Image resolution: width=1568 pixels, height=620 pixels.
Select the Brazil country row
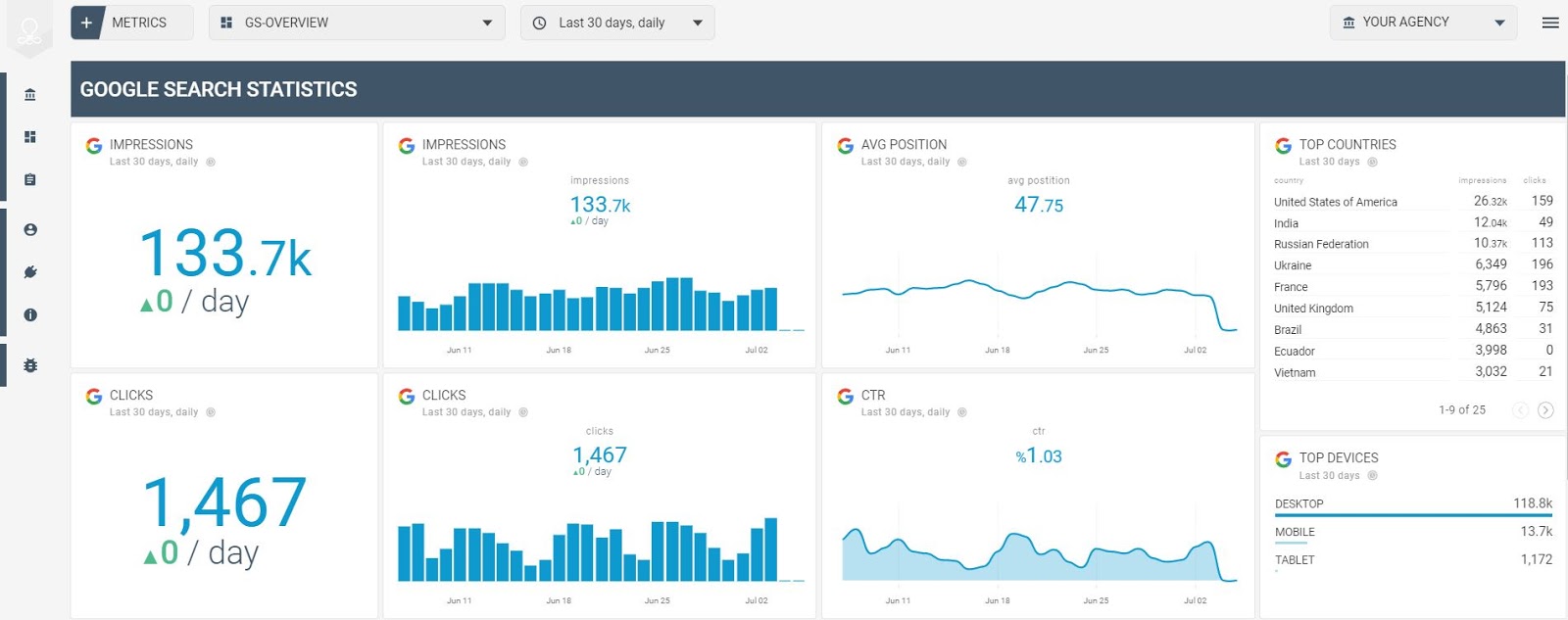pyautogui.click(x=1413, y=330)
